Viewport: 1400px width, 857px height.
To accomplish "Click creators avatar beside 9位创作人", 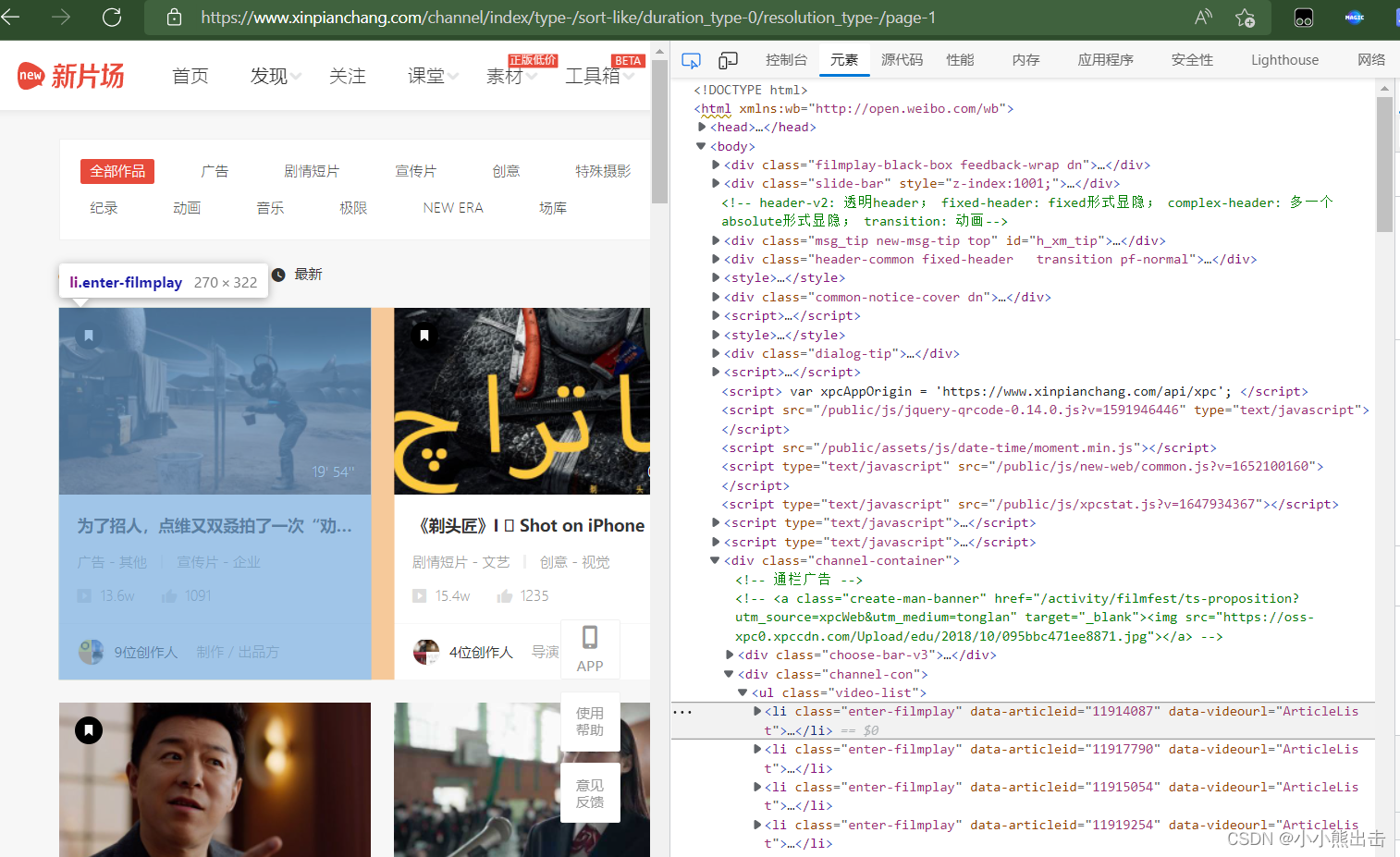I will coord(91,652).
